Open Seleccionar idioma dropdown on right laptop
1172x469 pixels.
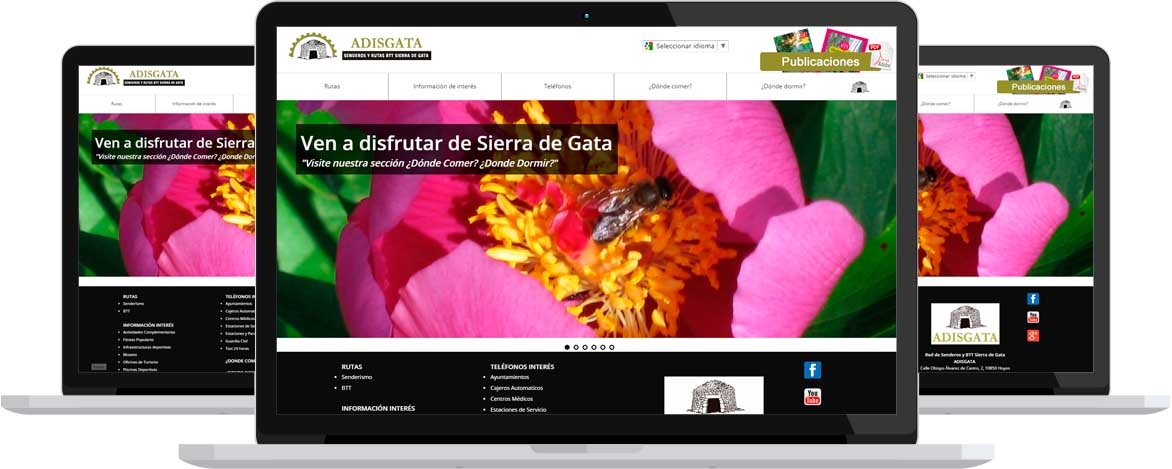pyautogui.click(x=946, y=76)
